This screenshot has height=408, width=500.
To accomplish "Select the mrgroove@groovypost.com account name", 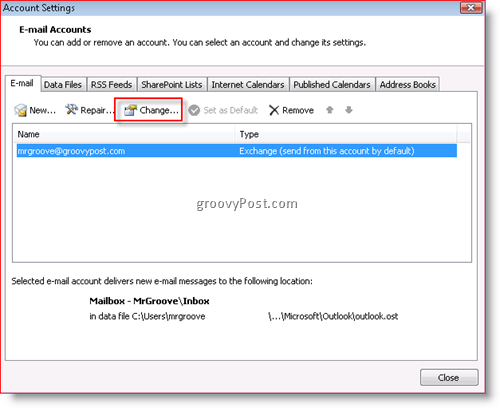I will coord(71,151).
